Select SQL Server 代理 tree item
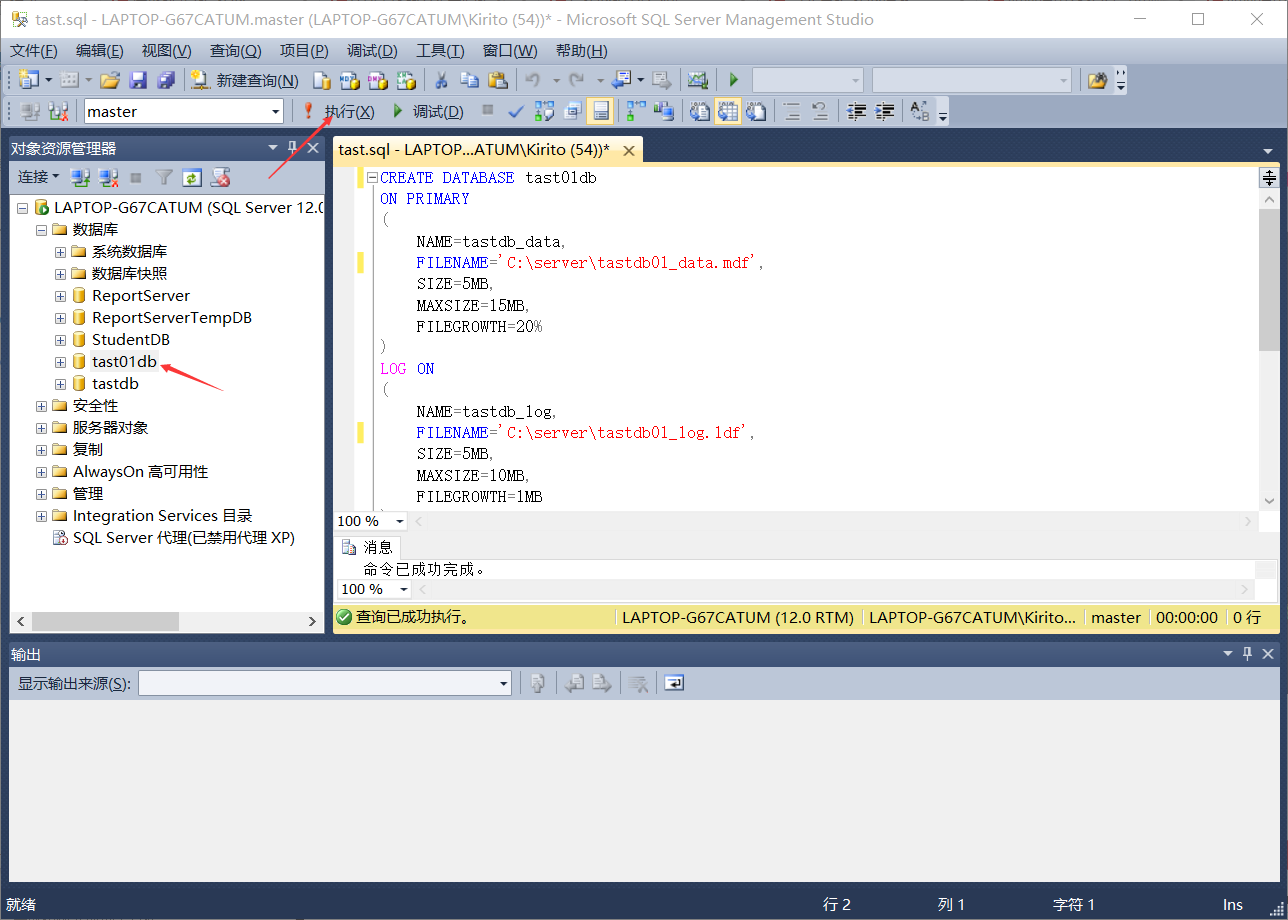This screenshot has height=920, width=1288. (184, 538)
